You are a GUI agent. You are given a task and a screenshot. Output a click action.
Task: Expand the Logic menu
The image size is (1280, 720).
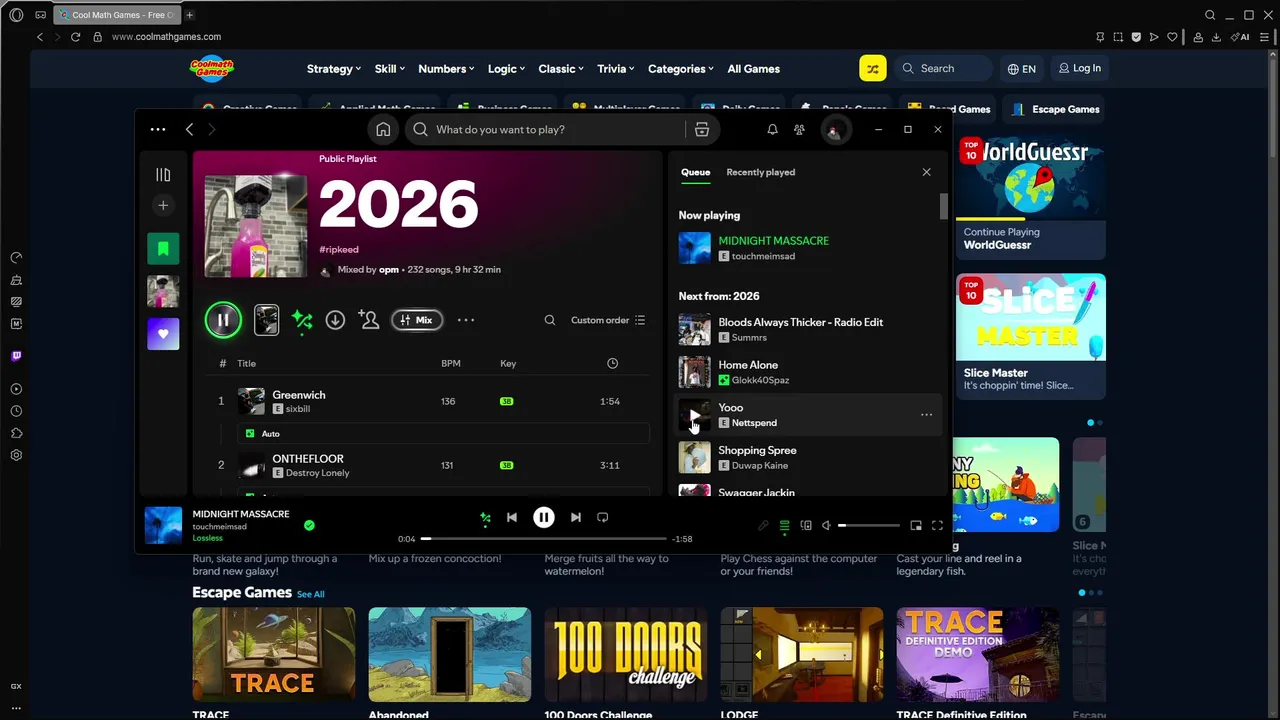(x=506, y=69)
